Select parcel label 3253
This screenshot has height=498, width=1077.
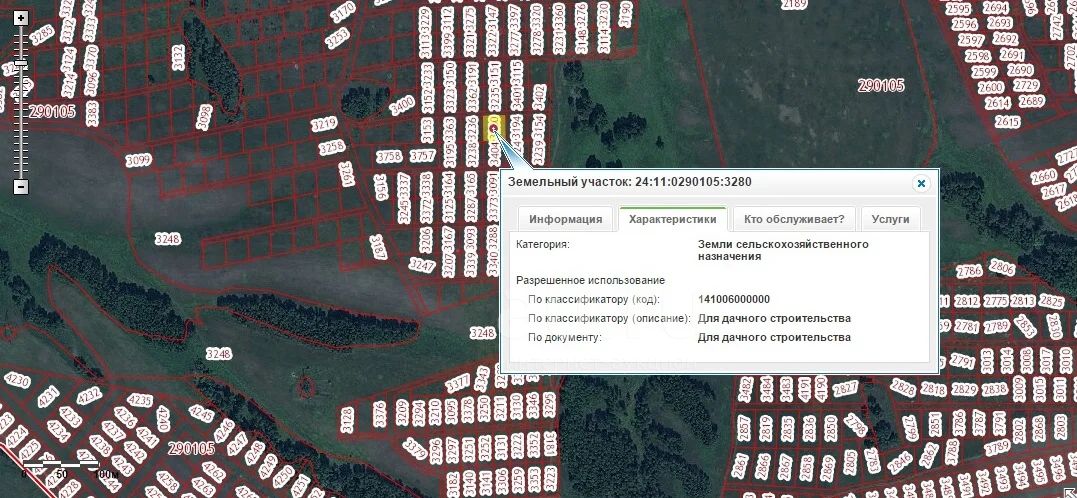pos(337,38)
